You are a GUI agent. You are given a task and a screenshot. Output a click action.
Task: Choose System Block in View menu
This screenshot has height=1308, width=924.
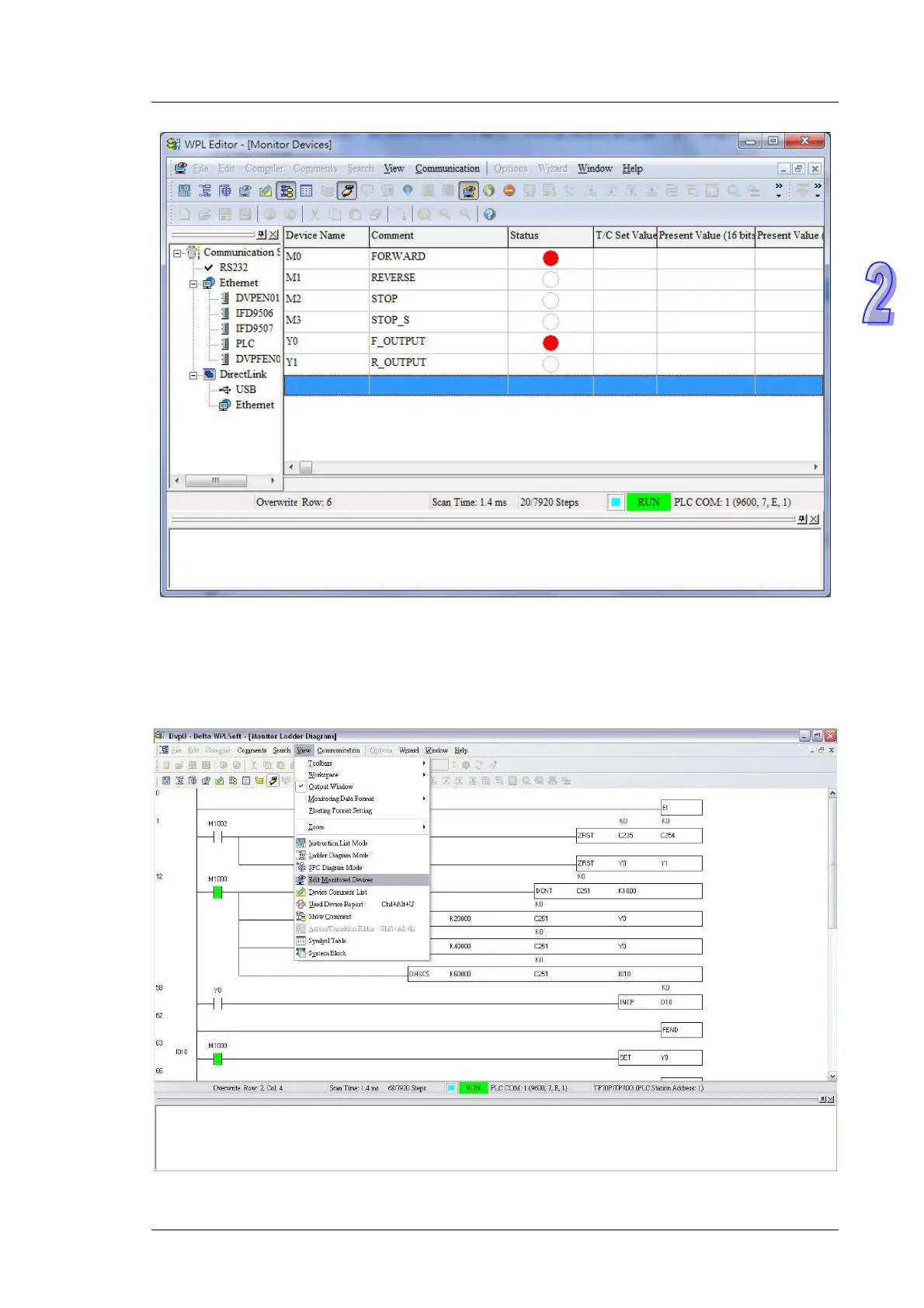pyautogui.click(x=362, y=953)
